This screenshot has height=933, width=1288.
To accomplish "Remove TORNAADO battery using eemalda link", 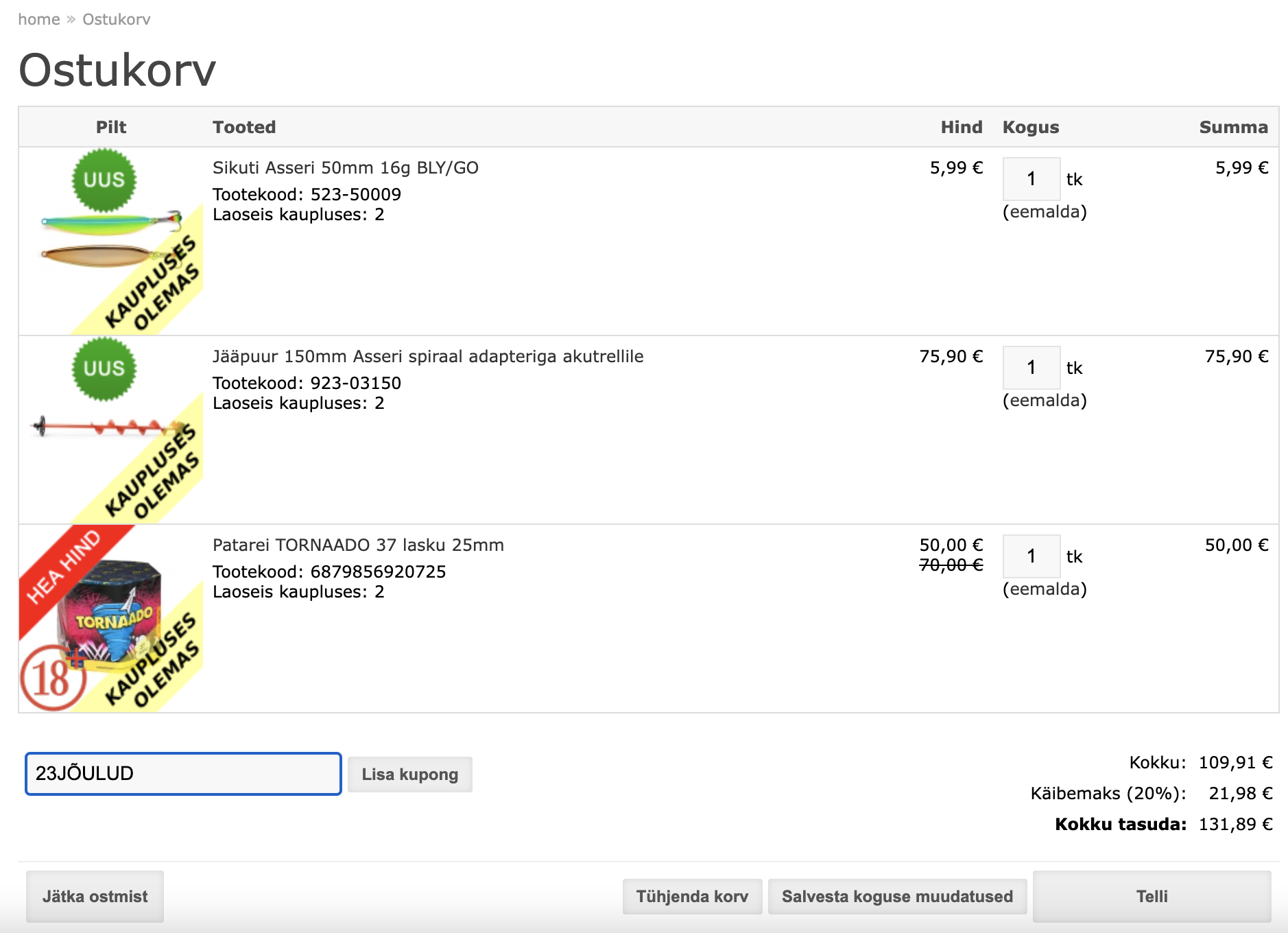I will (x=1044, y=589).
